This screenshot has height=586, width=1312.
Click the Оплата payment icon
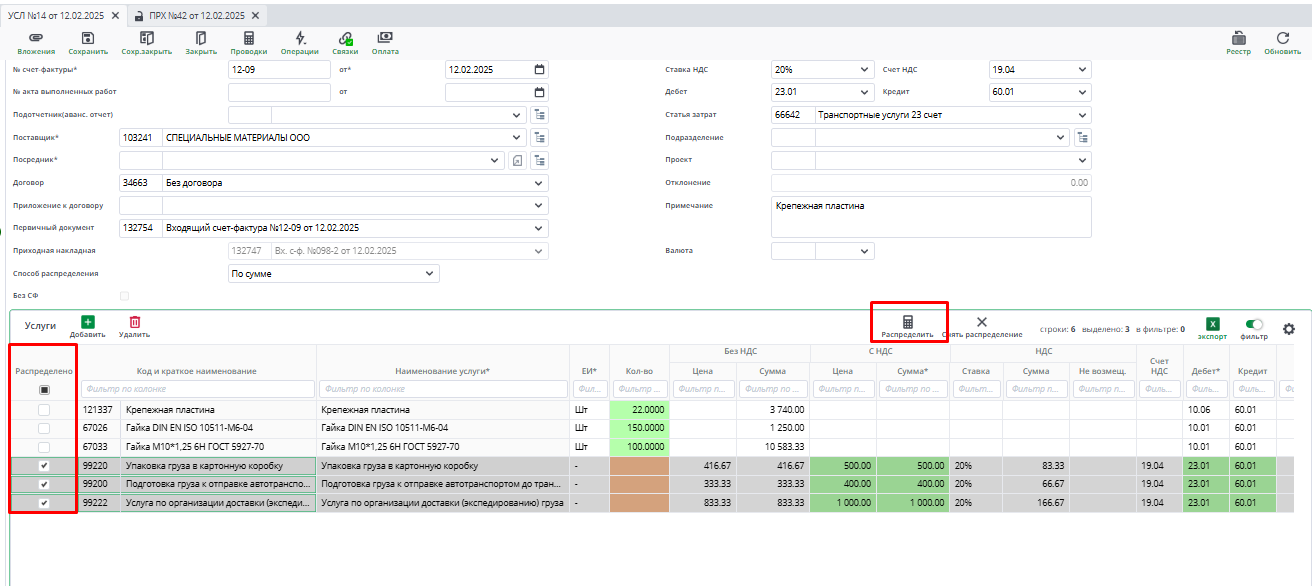[385, 38]
